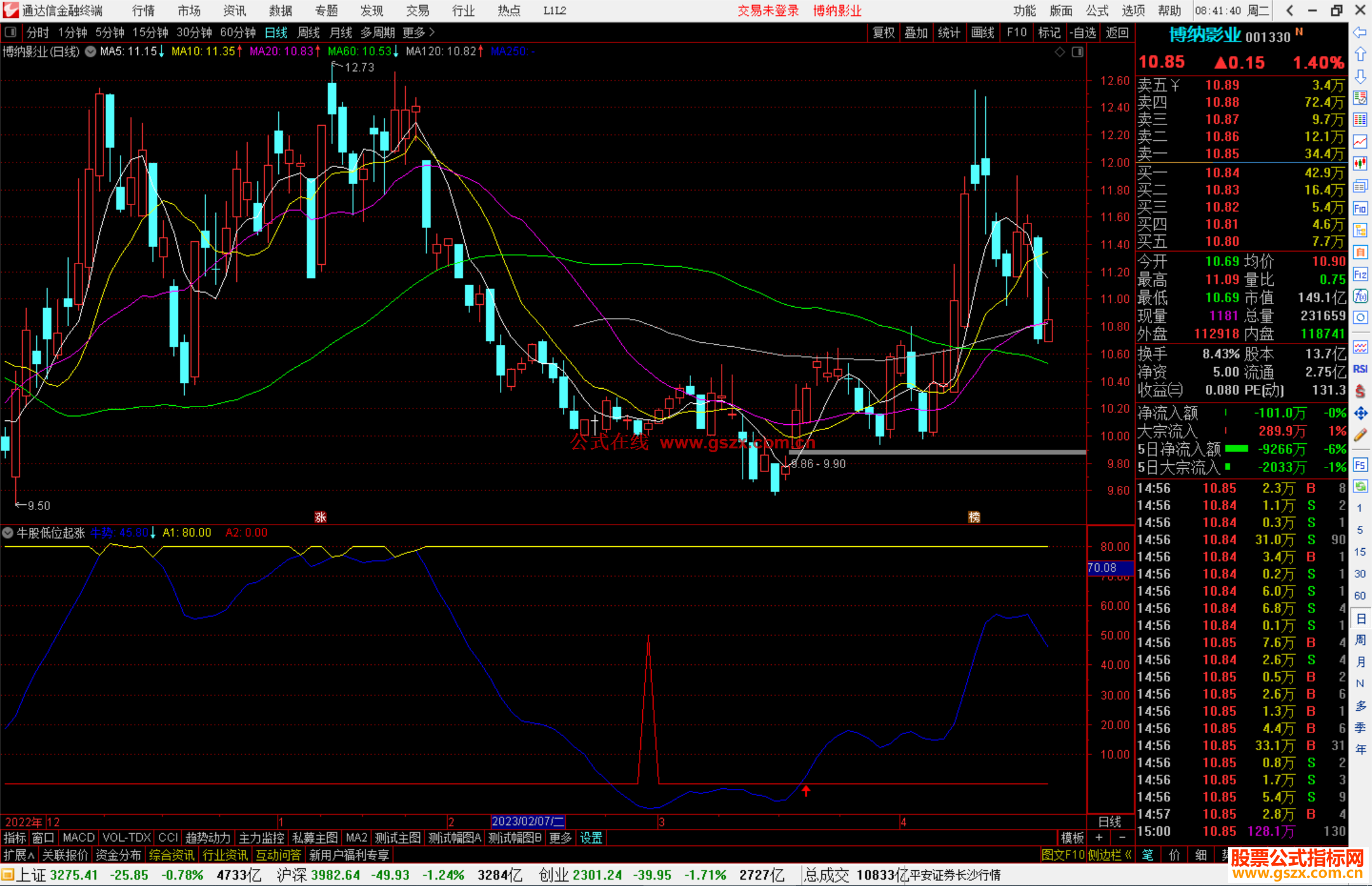Click the FS icon in right sidebar
The width and height of the screenshot is (1372, 886).
(x=1360, y=465)
